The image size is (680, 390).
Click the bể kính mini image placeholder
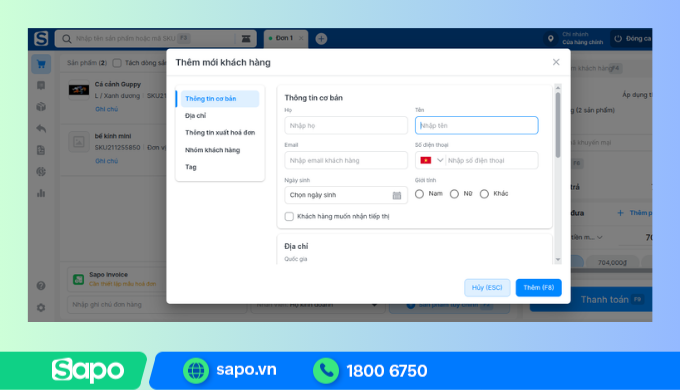point(79,141)
